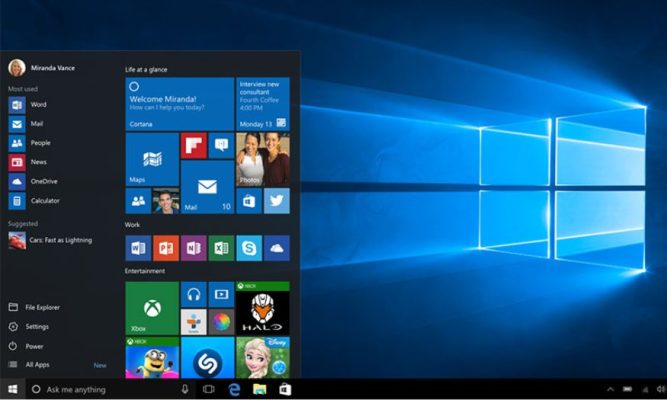Viewport: 667px width, 400px height.
Task: Click the Cortana microphone icon
Action: click(x=184, y=388)
